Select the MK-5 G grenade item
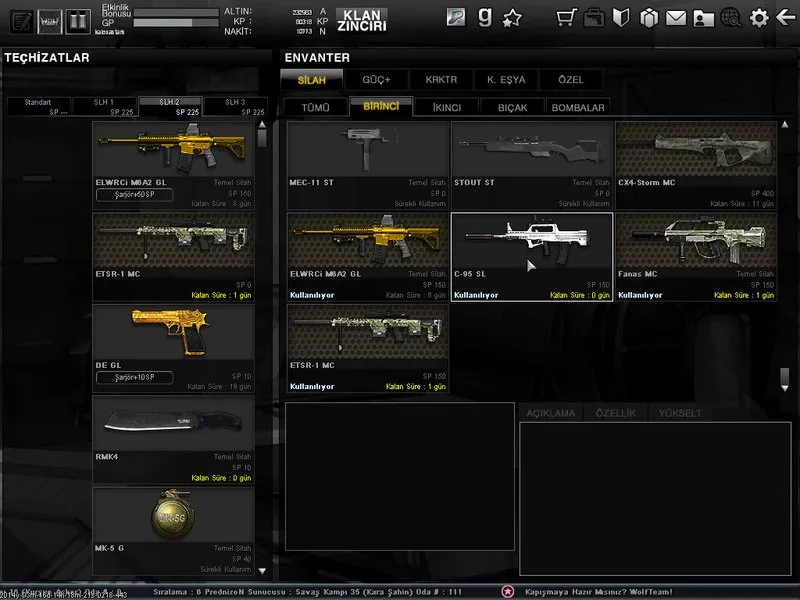The height and width of the screenshot is (600, 800). point(173,531)
